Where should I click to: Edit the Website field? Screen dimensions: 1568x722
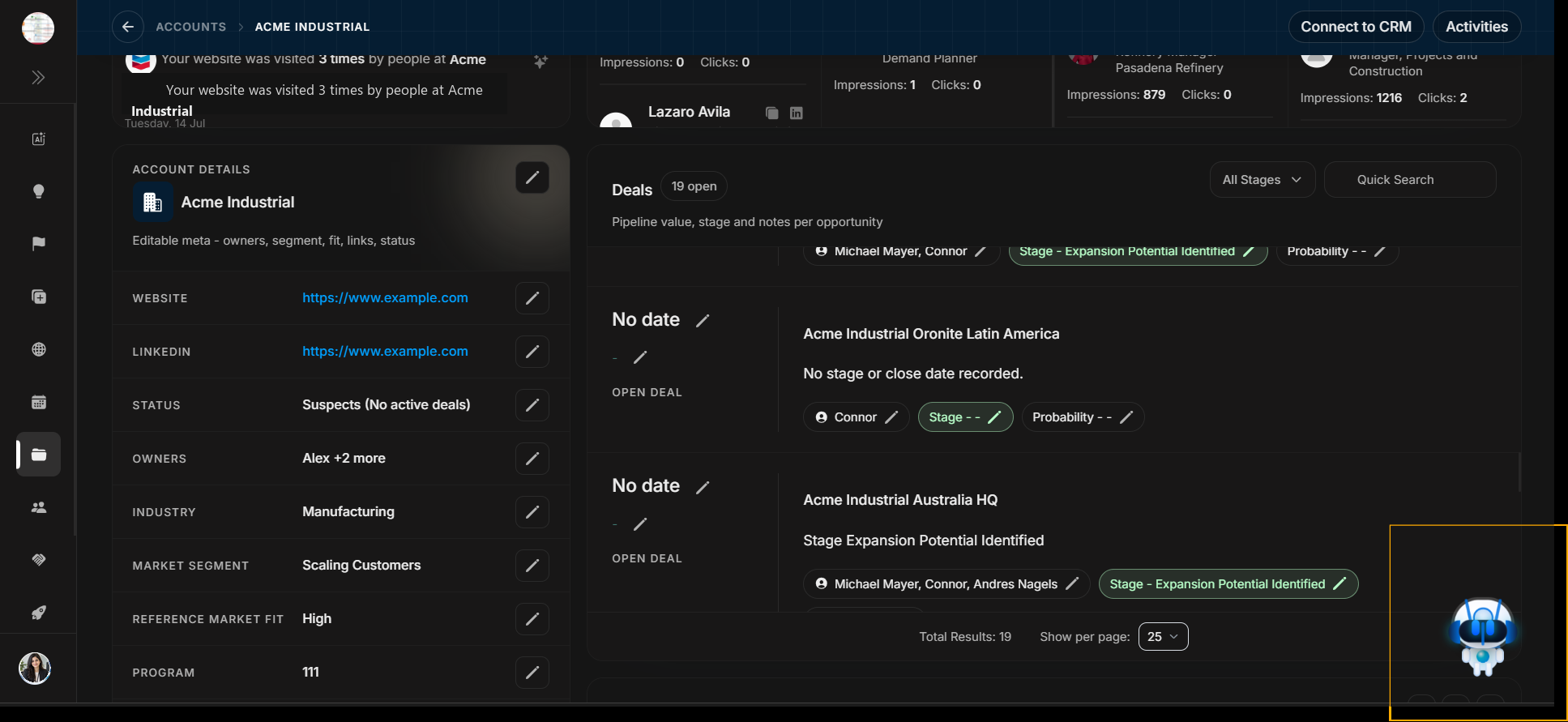pyautogui.click(x=532, y=298)
